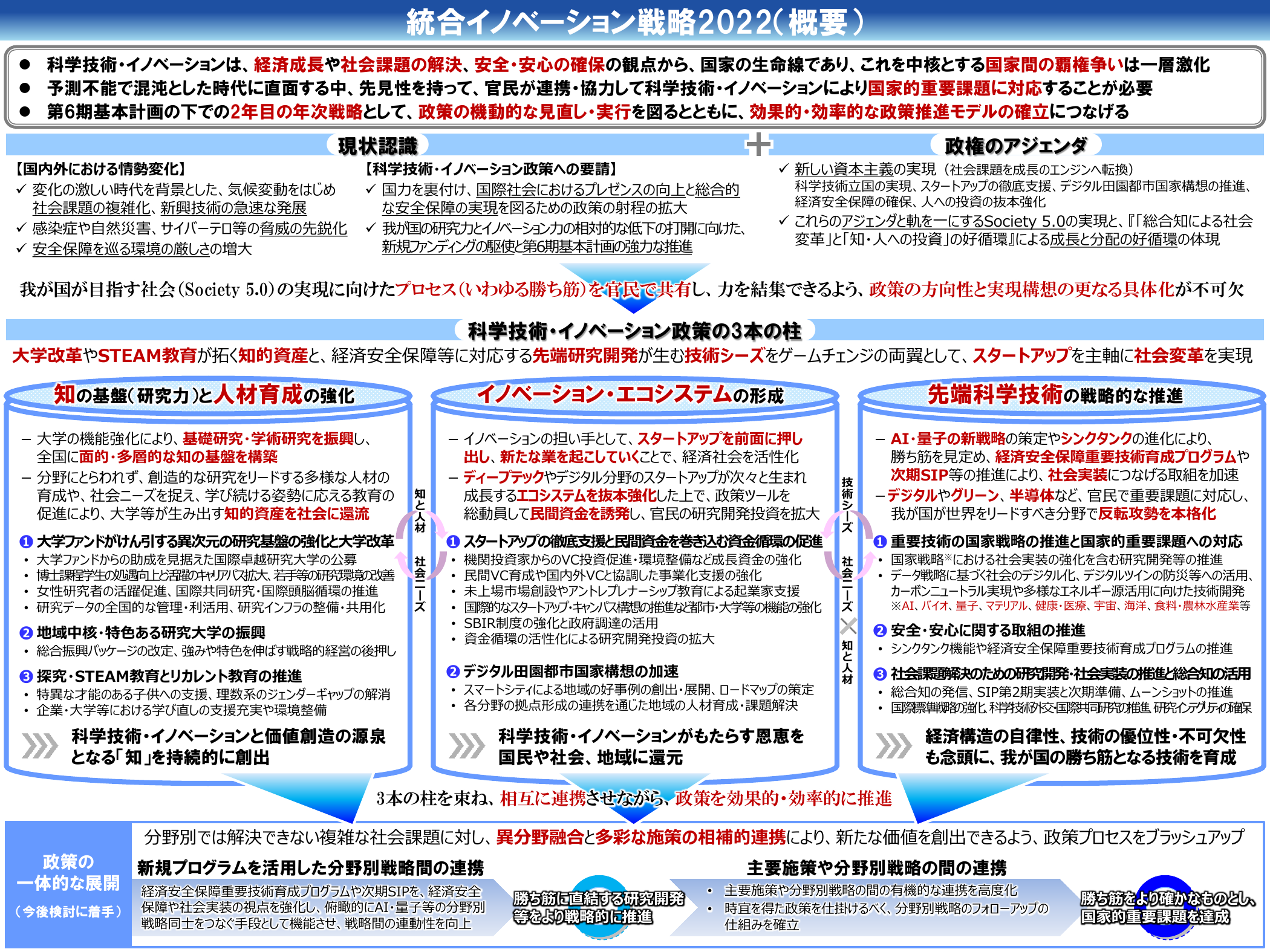Click the gray X mark between the middle and right pillars
Image resolution: width=1270 pixels, height=952 pixels.
tap(848, 626)
